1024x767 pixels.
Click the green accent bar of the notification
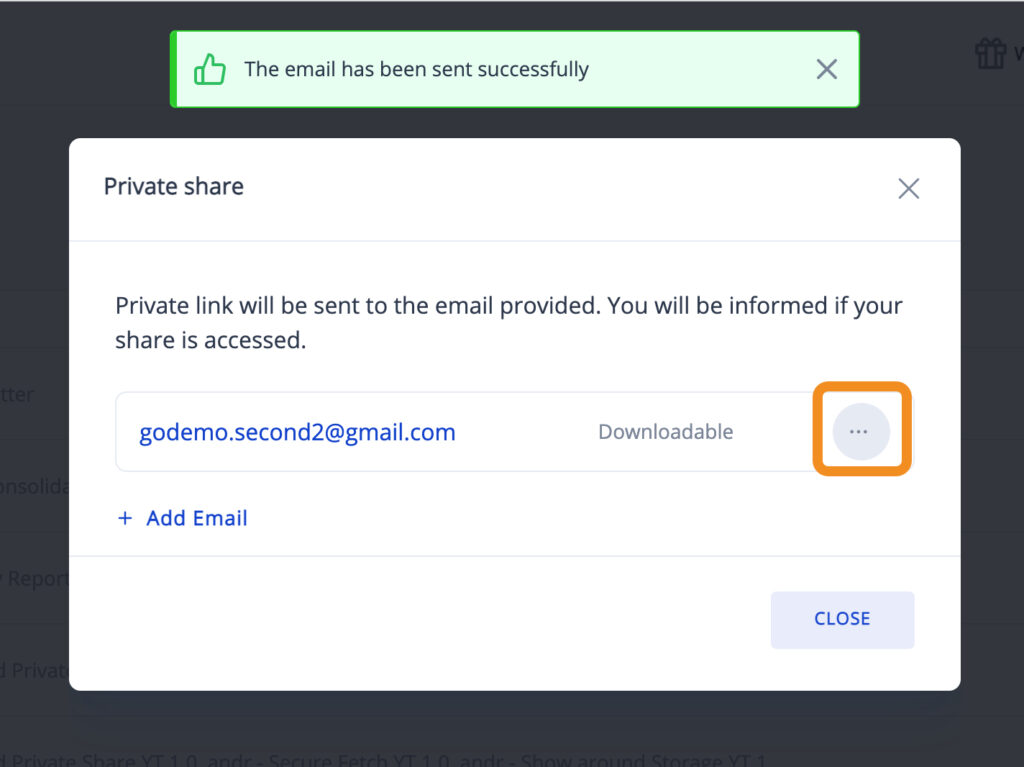click(174, 69)
